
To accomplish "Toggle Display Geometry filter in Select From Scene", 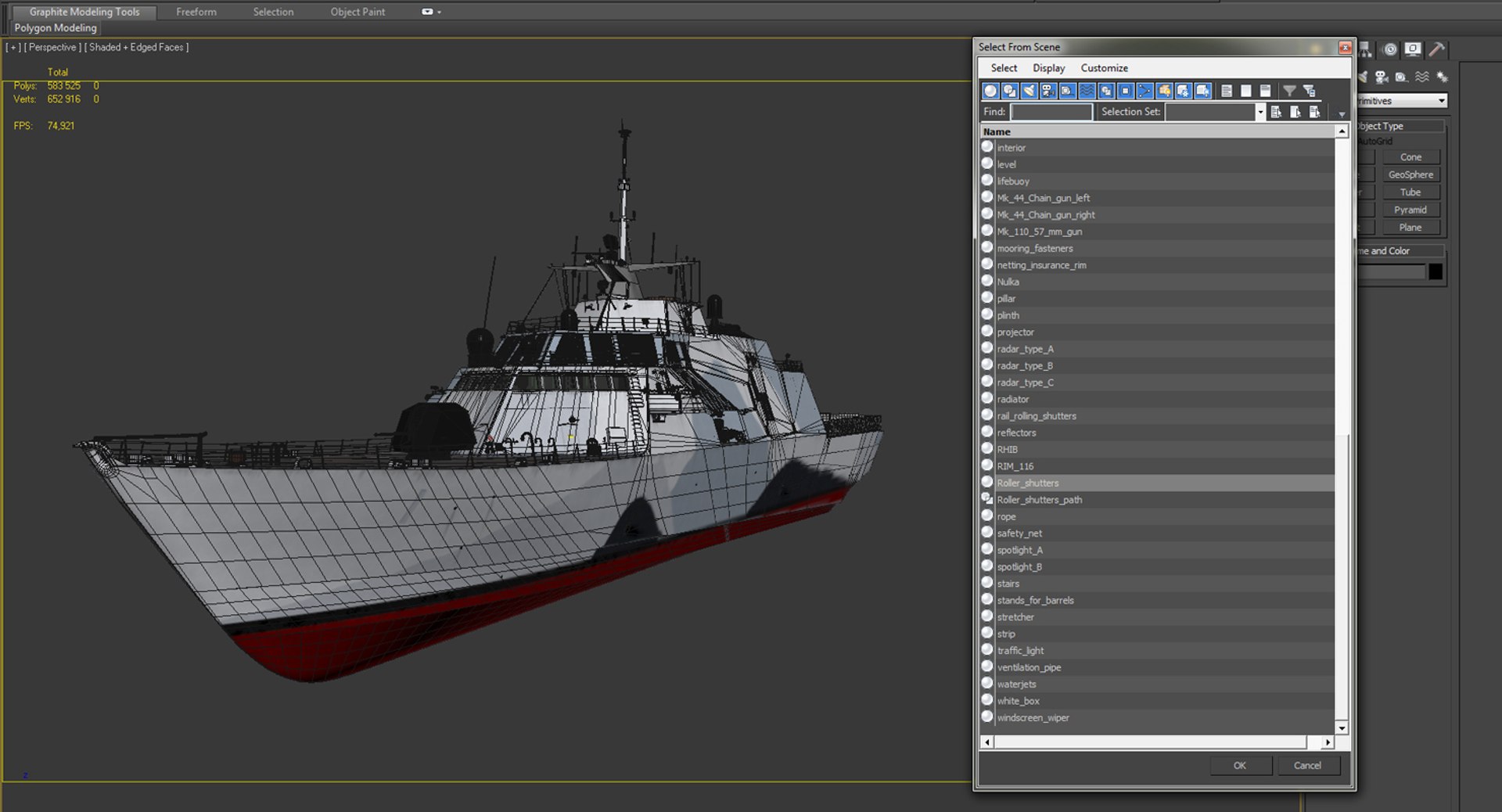I will click(x=990, y=91).
